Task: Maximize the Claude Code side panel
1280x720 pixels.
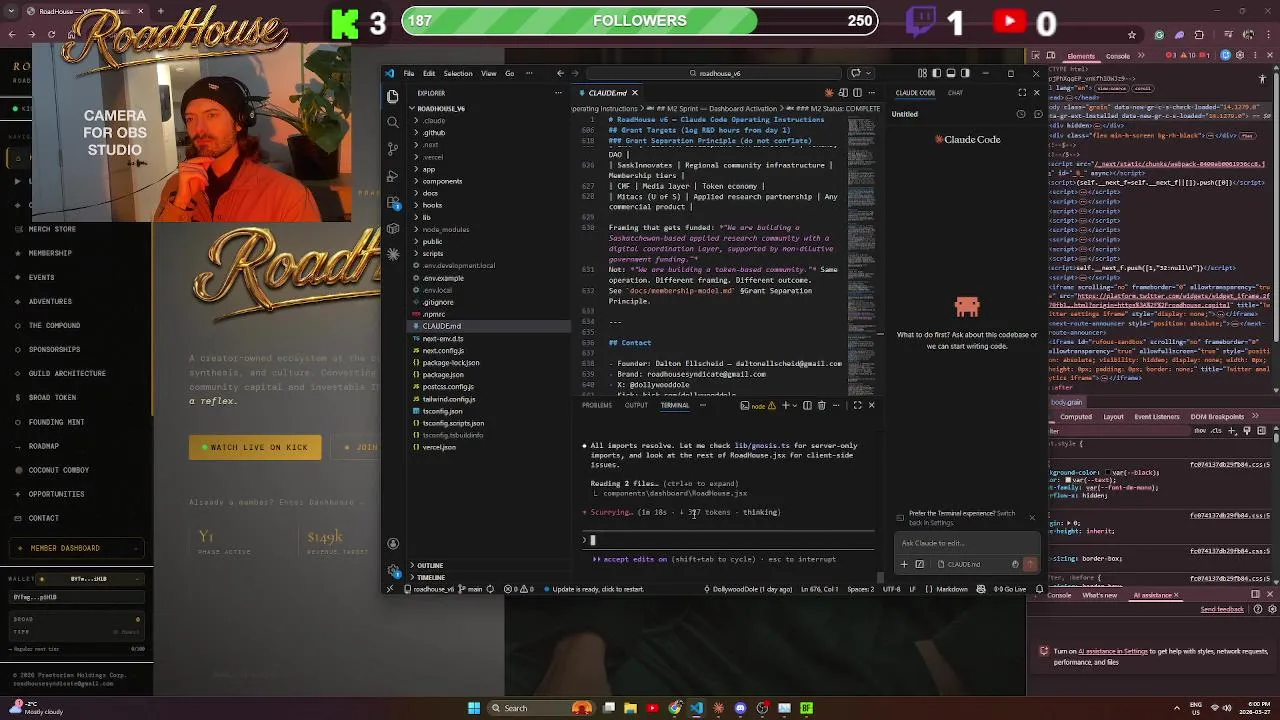Action: [x=1022, y=93]
